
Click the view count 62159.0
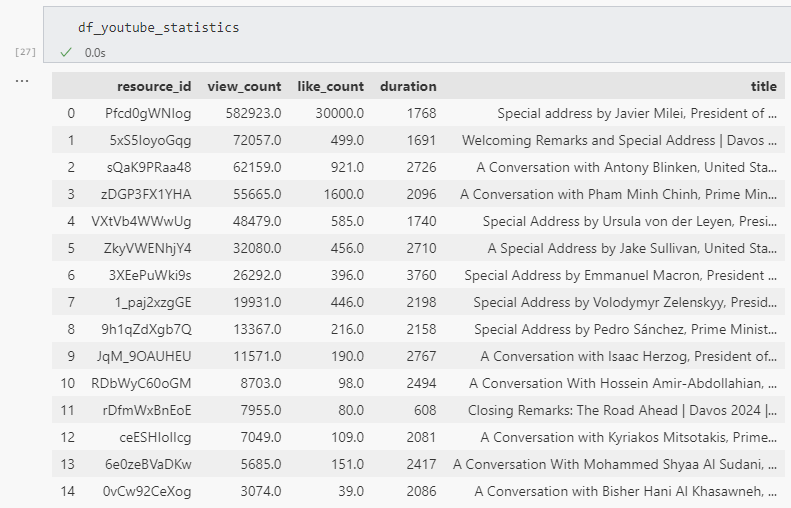[257, 167]
